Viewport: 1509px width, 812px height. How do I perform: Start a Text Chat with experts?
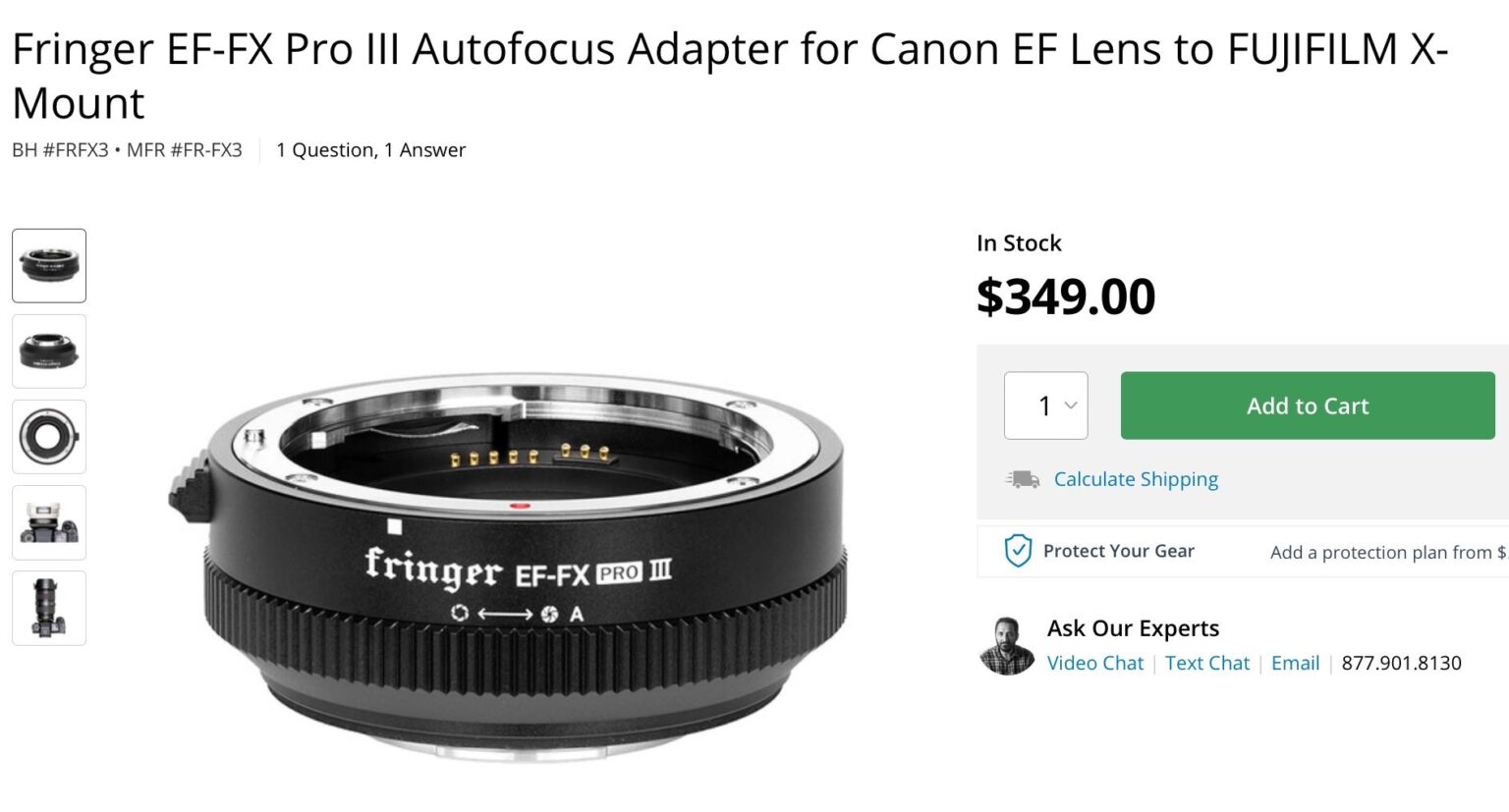point(1207,663)
